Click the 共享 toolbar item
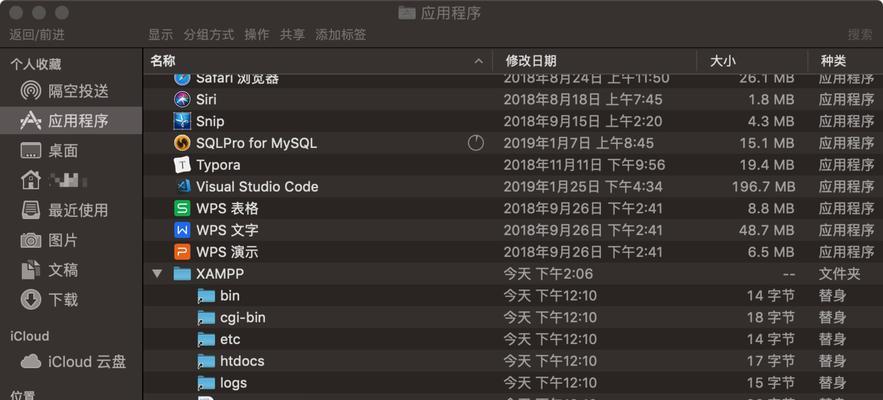The image size is (883, 400). (x=292, y=34)
